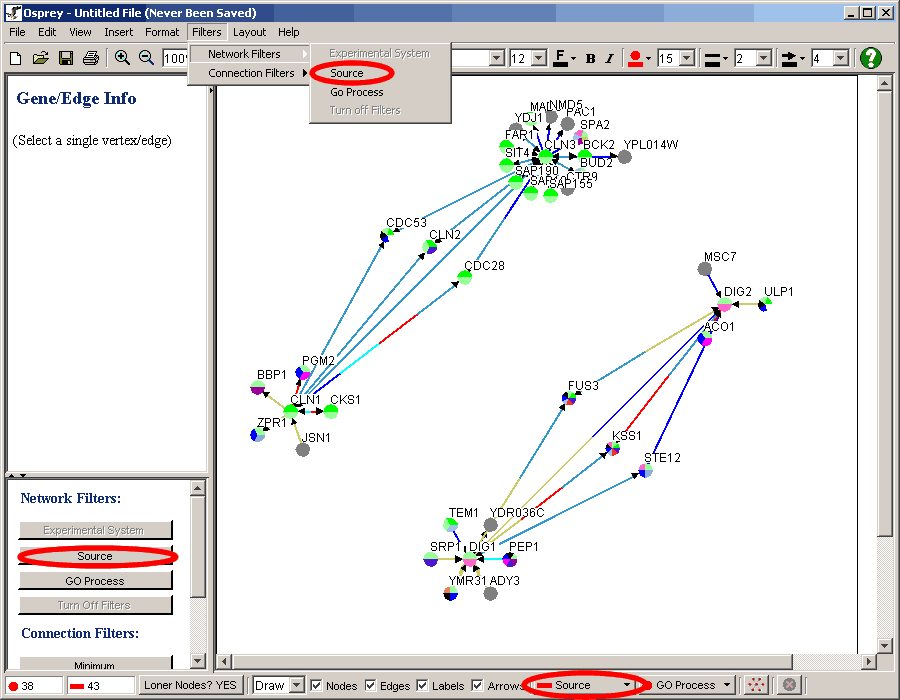Select the CDC28 node in the graph

(x=466, y=277)
